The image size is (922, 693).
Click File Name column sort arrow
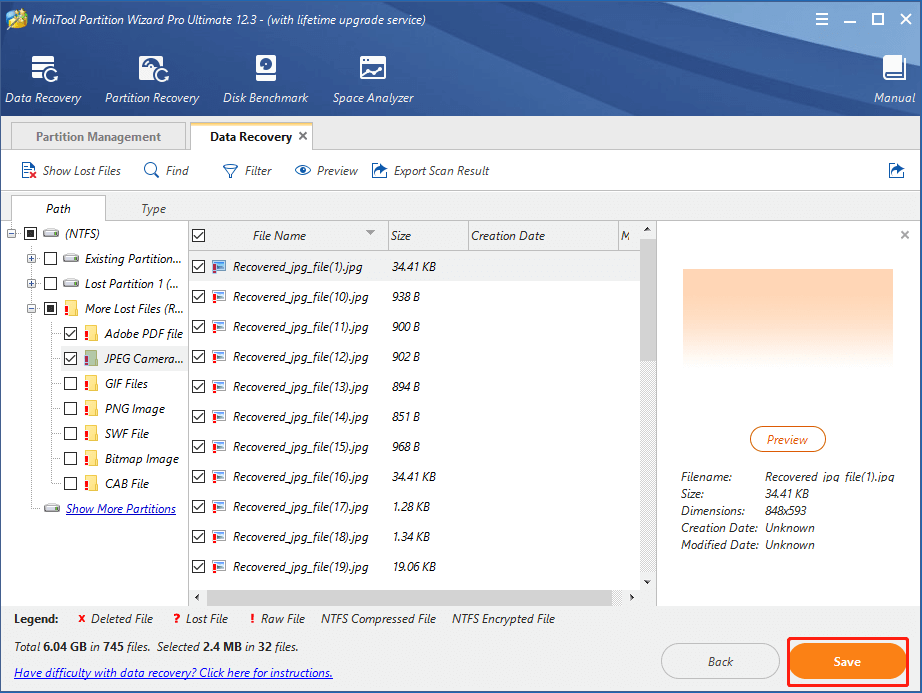point(370,233)
